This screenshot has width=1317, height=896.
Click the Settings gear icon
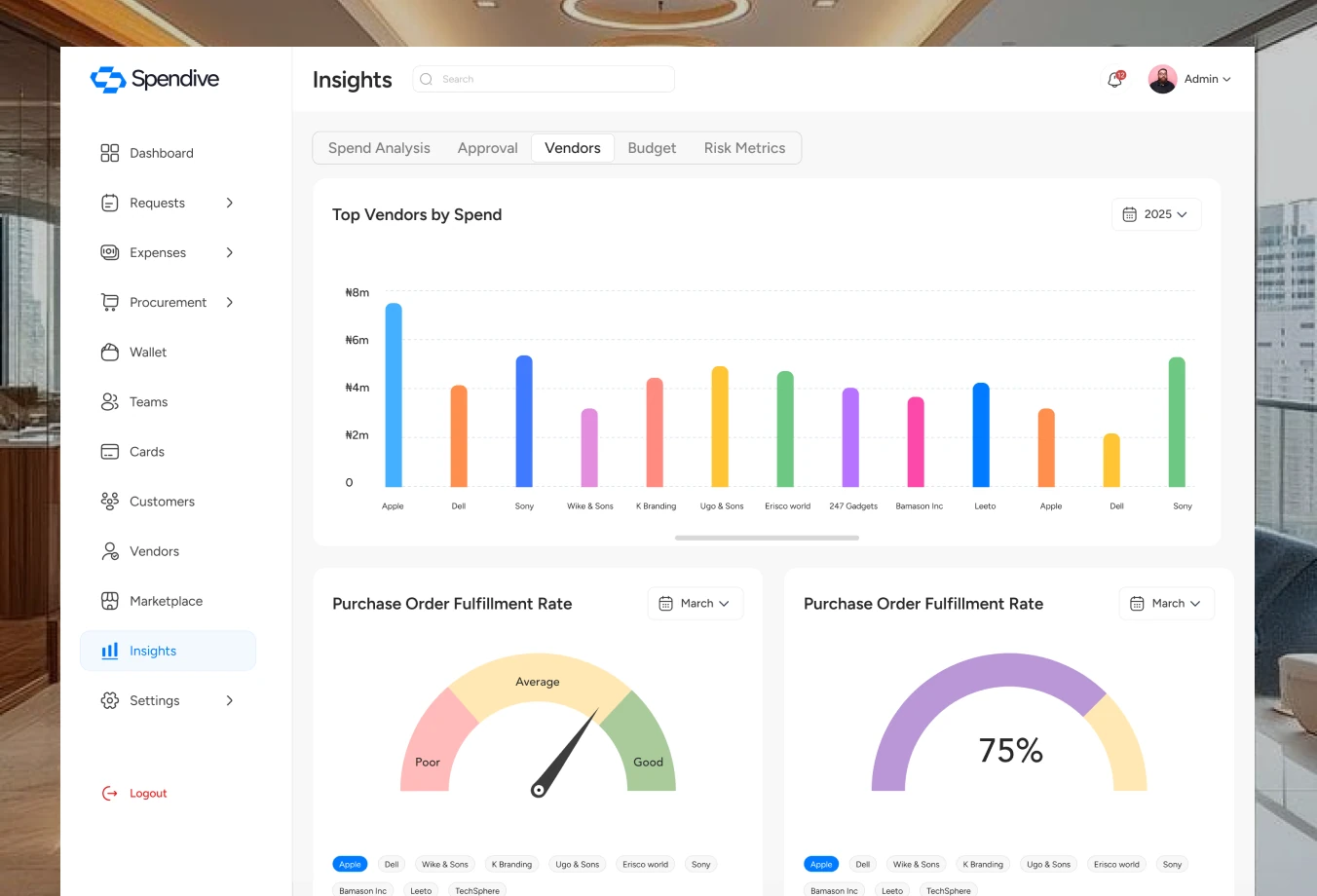click(110, 700)
